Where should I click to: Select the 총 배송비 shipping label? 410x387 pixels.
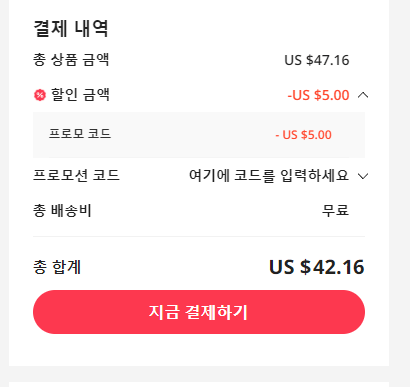[x=62, y=210]
